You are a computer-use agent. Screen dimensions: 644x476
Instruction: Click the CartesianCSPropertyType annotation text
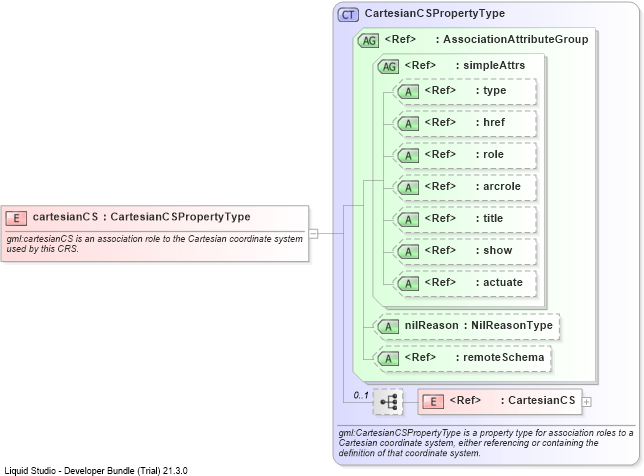pos(485,443)
